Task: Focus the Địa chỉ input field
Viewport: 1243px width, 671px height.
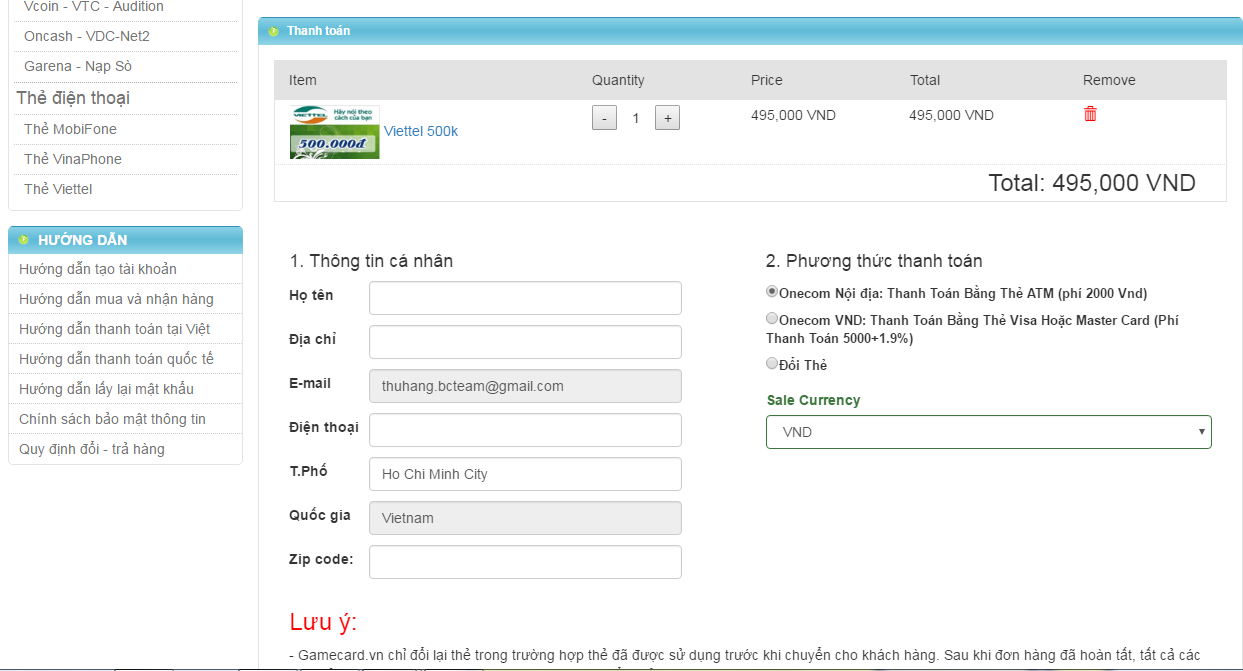Action: (525, 342)
